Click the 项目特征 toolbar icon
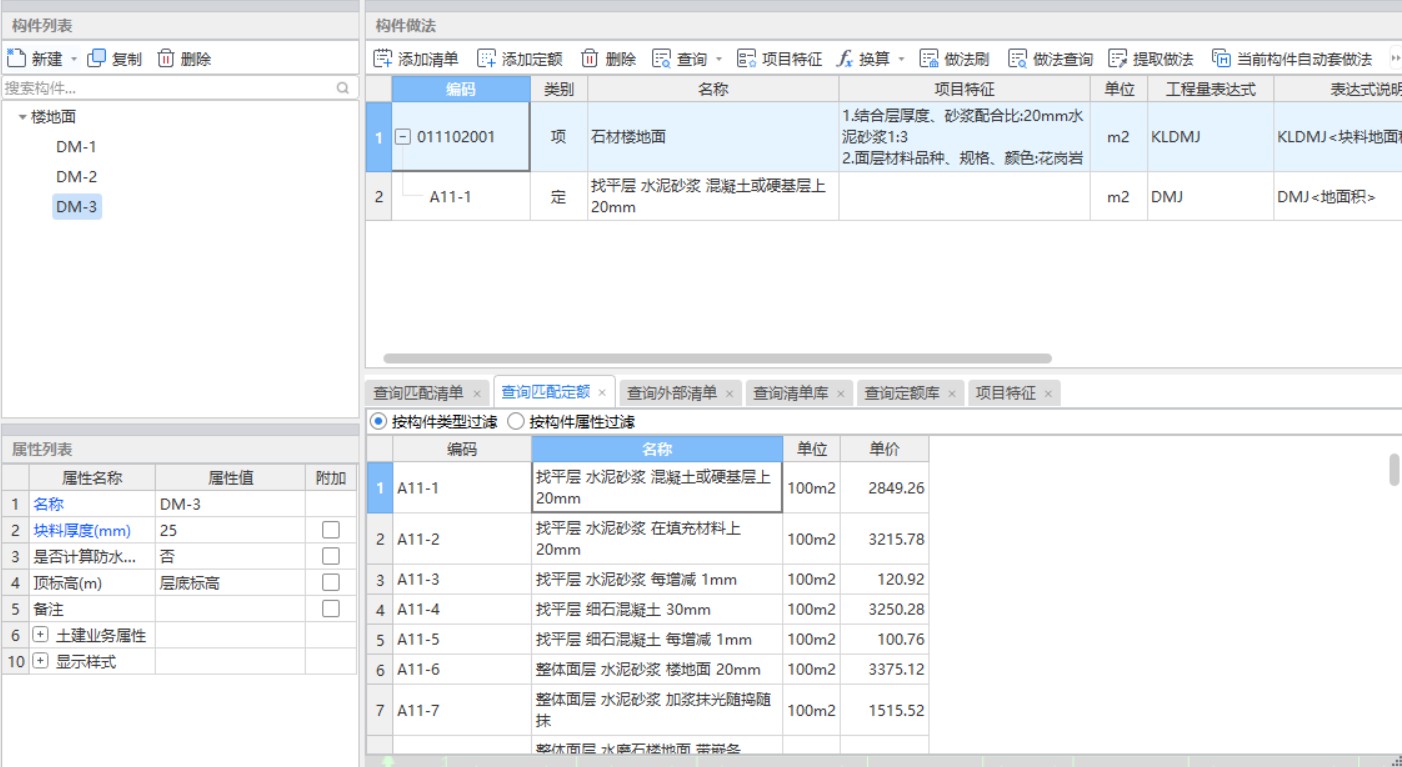Screen dimensions: 1402x767 click(x=746, y=59)
